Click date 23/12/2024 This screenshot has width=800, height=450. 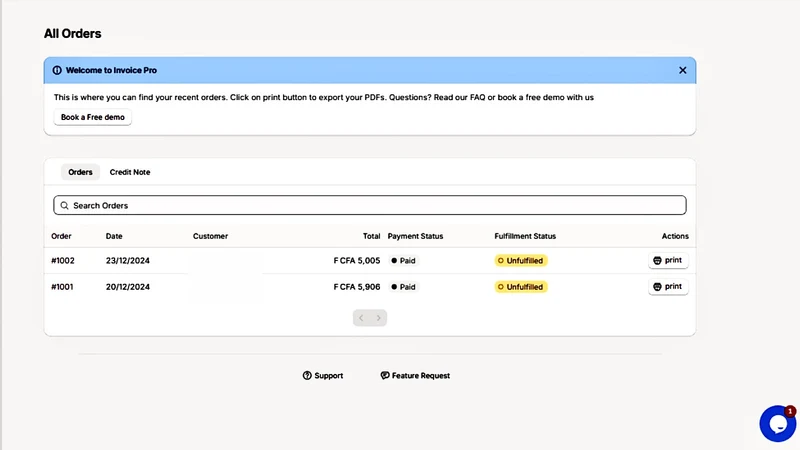(128, 261)
